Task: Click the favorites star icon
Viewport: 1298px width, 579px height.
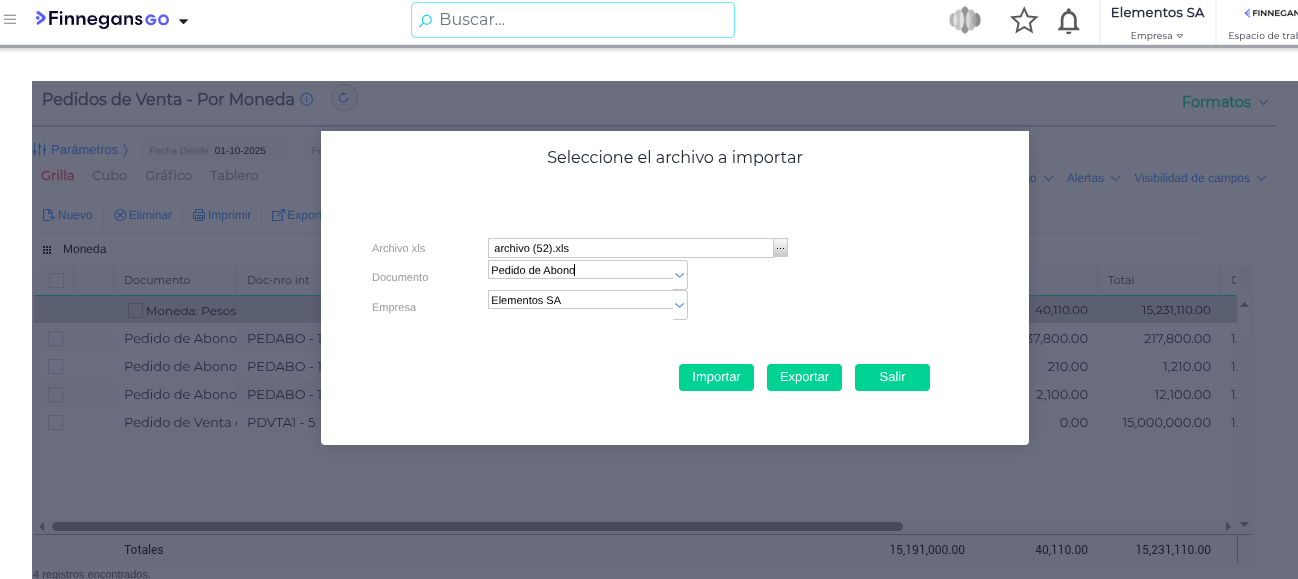Action: (1024, 21)
